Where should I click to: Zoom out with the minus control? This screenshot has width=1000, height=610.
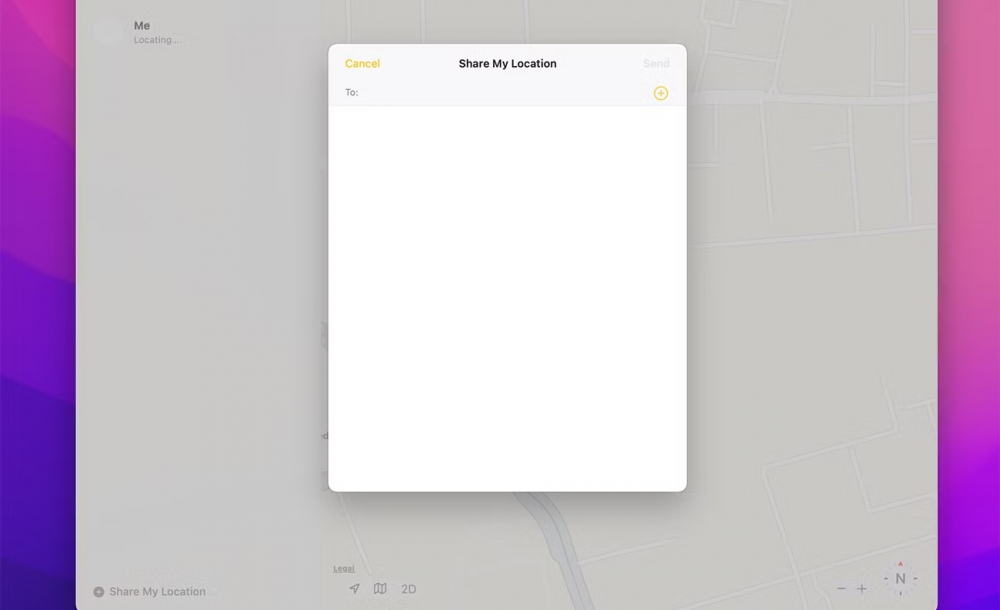pos(842,589)
